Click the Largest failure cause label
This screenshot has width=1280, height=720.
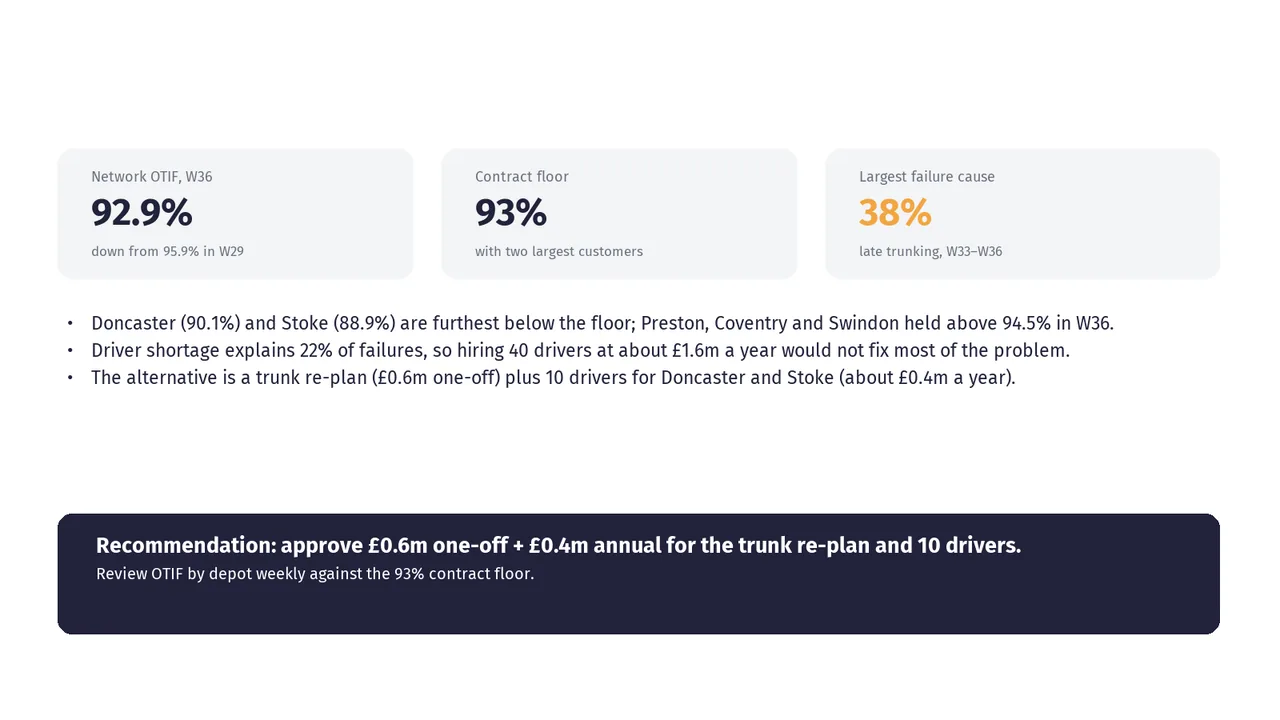pyautogui.click(x=927, y=177)
